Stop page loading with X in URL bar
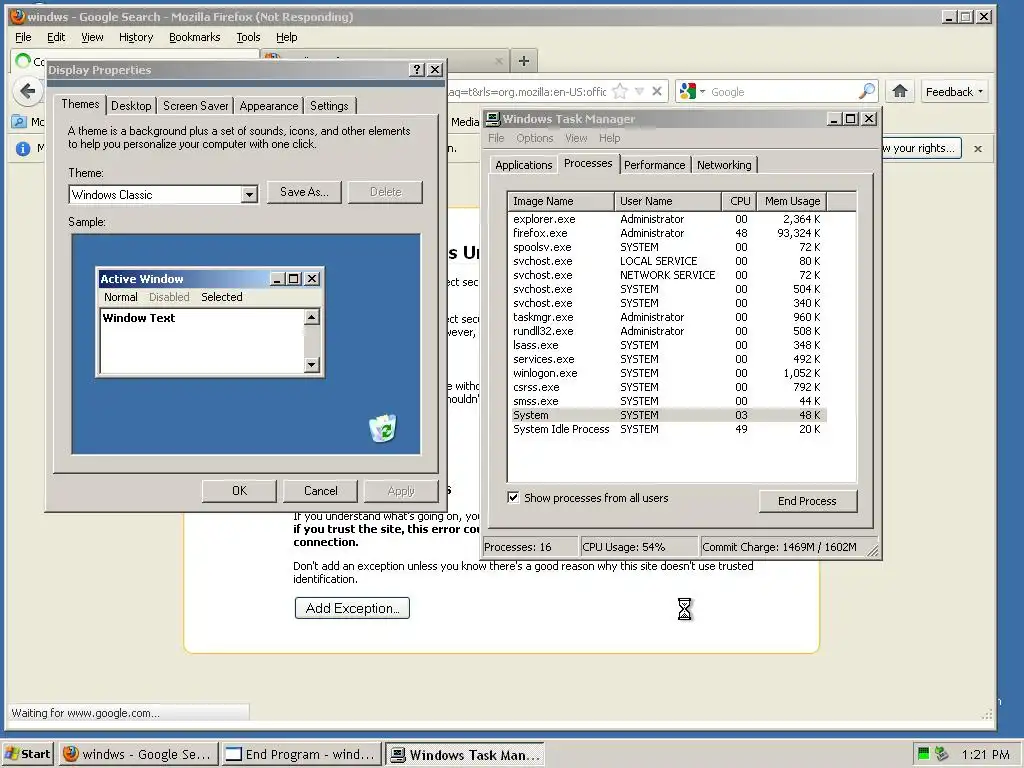Image resolution: width=1024 pixels, height=768 pixels. [x=657, y=91]
